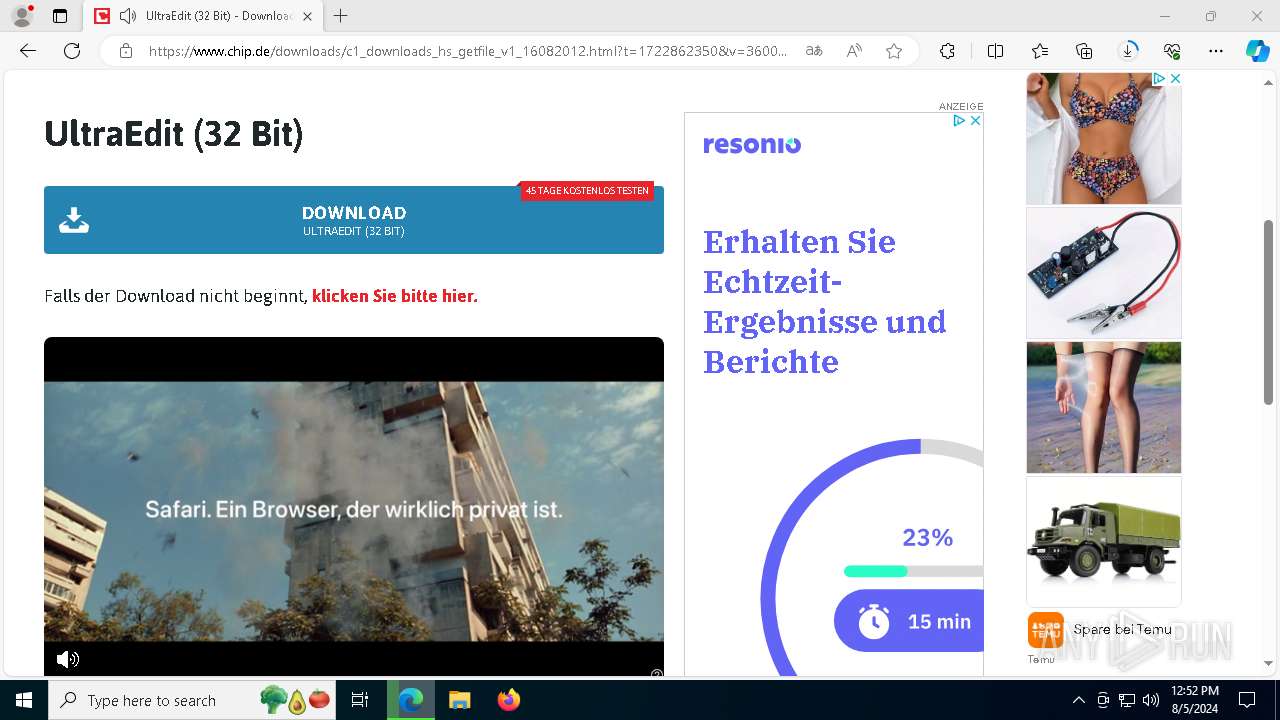
Task: Click the resonio logo in ad
Action: (752, 145)
